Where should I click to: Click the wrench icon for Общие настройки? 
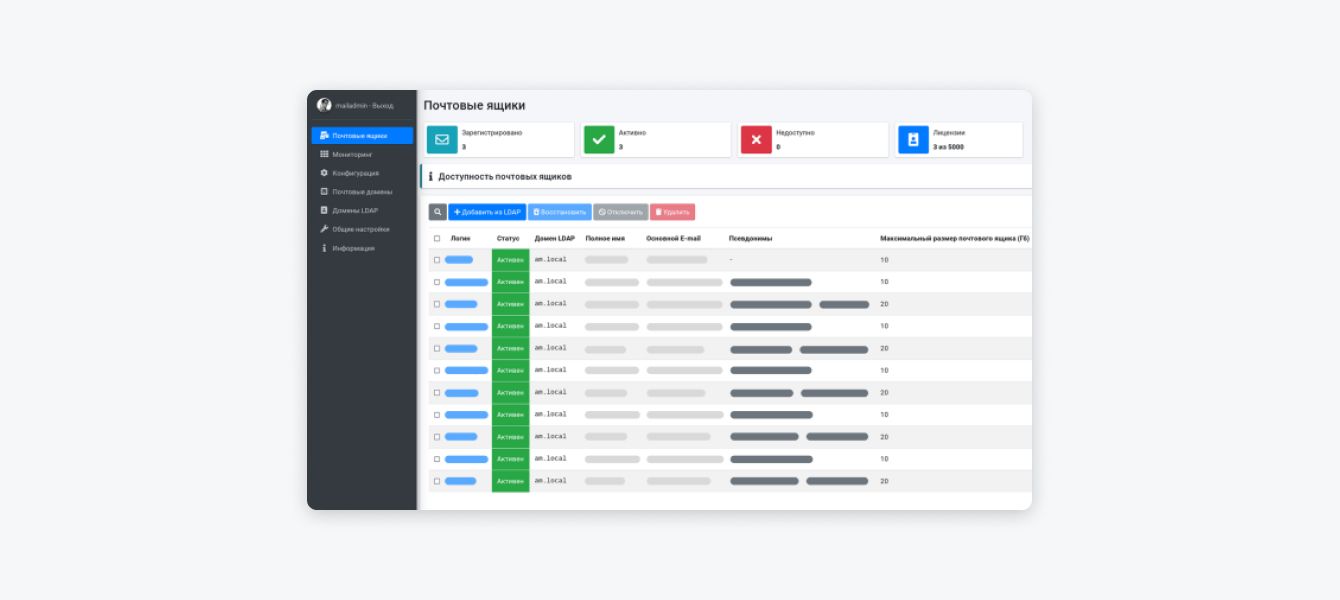click(x=324, y=229)
